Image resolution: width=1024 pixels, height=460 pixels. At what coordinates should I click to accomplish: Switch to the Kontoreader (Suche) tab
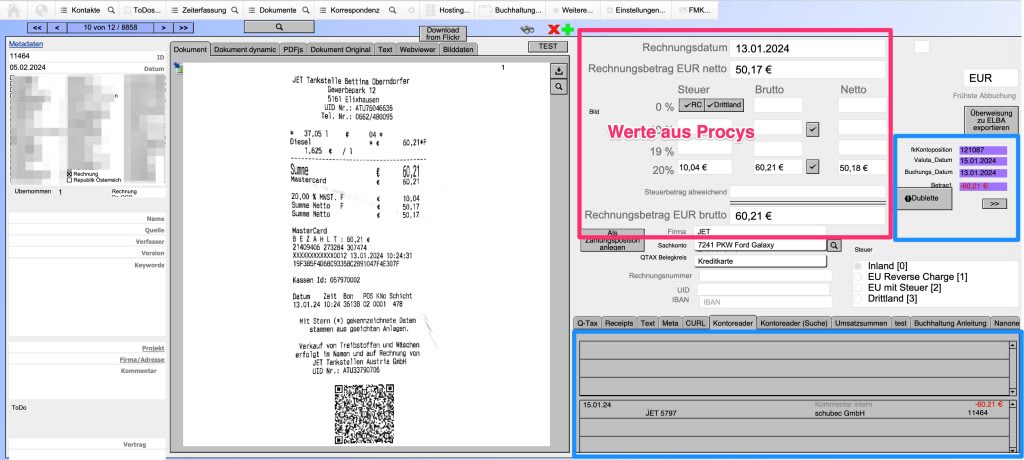click(794, 323)
